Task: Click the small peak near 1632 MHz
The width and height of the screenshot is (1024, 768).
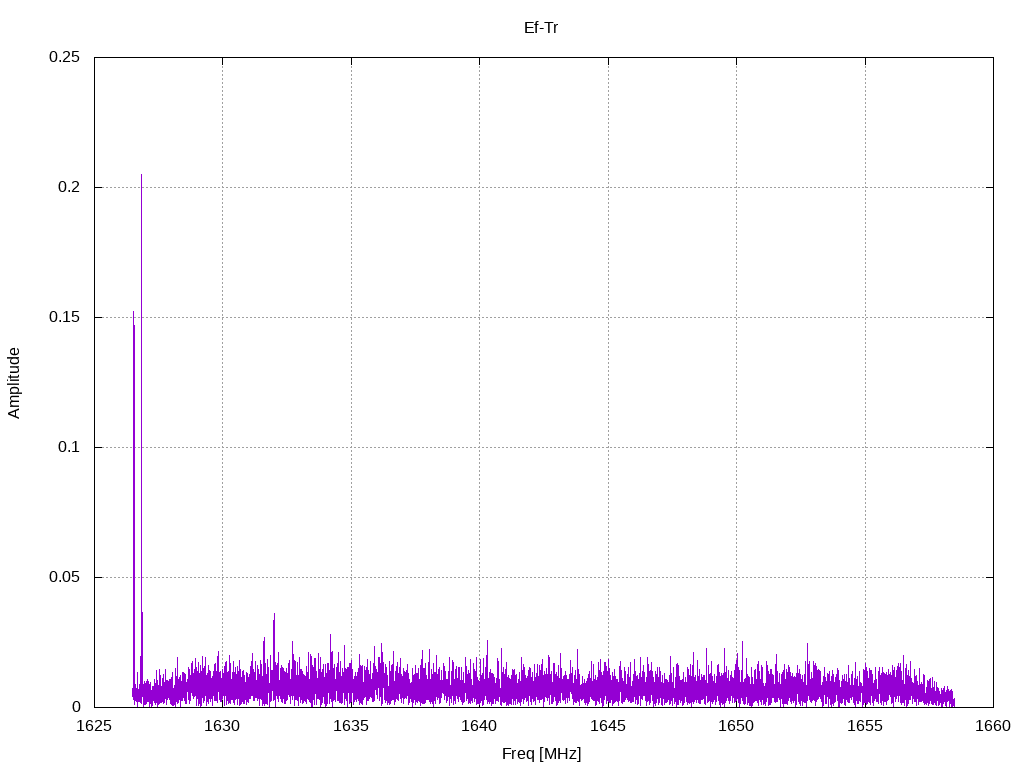Action: 274,614
